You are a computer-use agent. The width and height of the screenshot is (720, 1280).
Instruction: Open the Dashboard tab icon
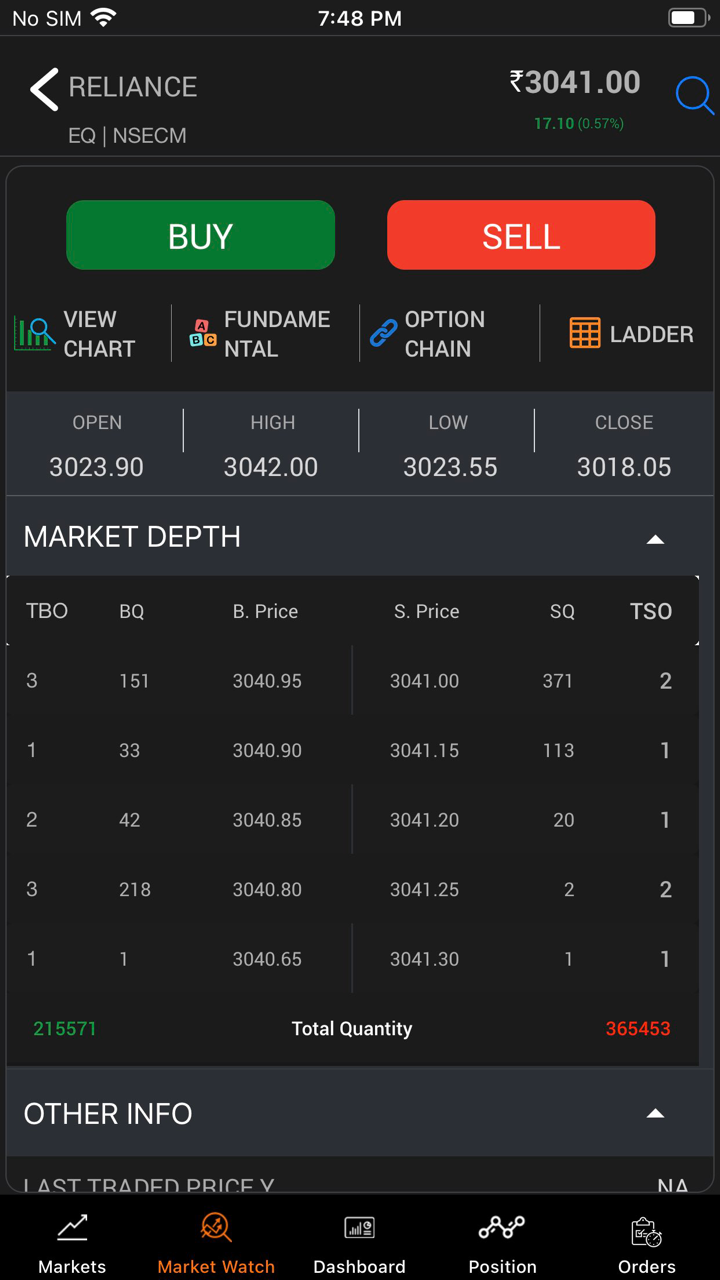(x=359, y=1229)
